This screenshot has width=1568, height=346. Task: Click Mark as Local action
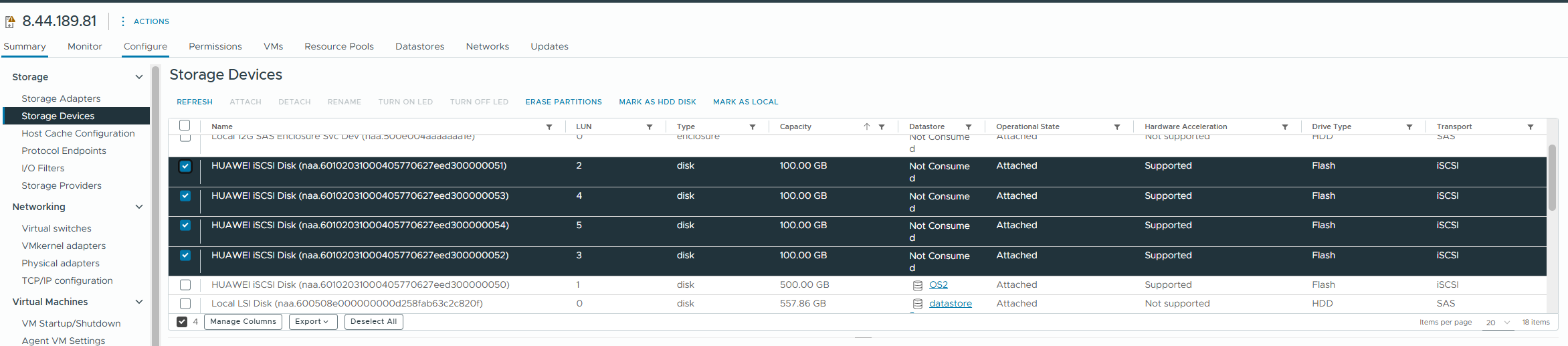click(746, 102)
